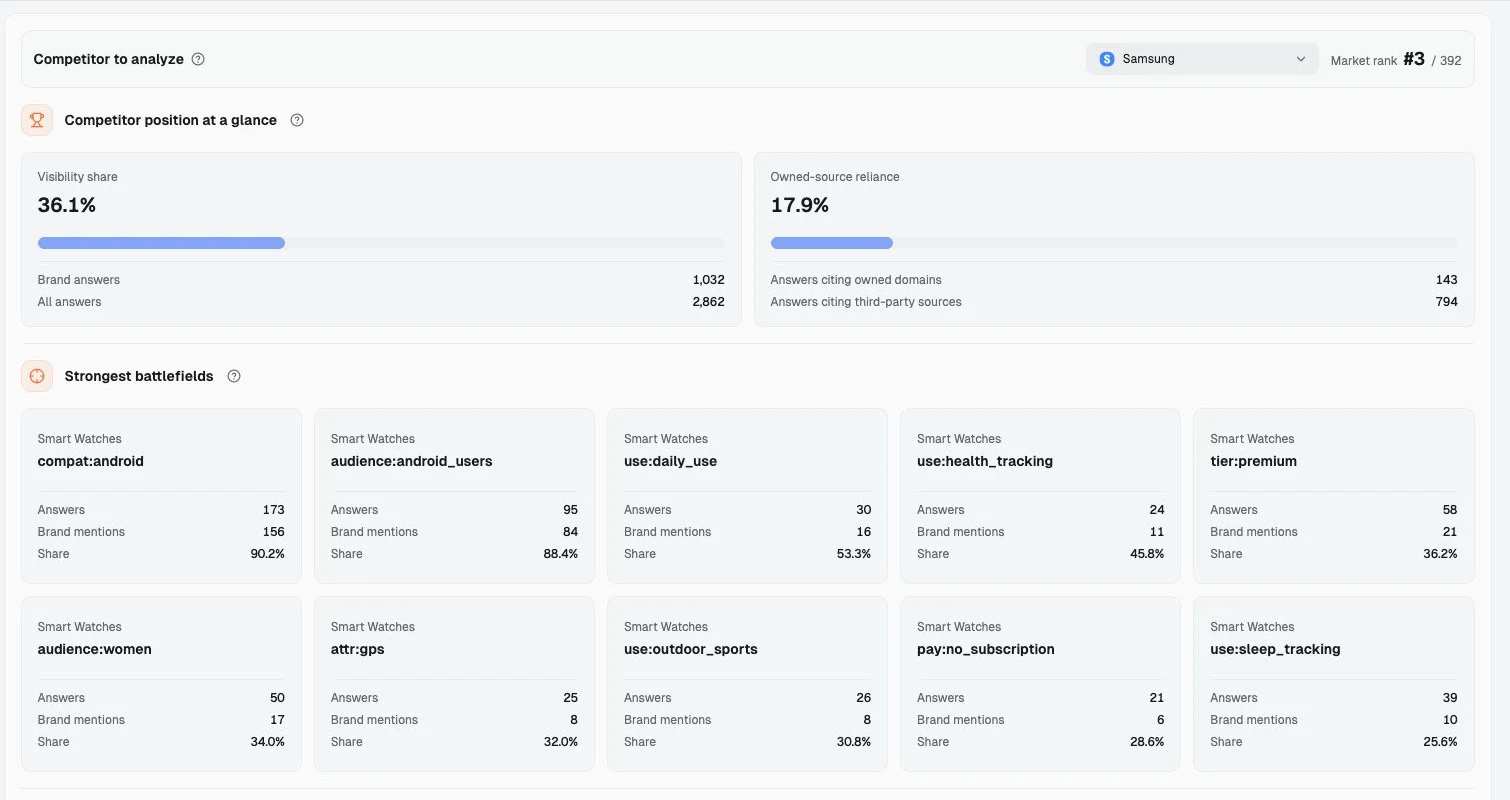Click the 90.2% share in compat:android
The image size is (1510, 800).
[267, 554]
